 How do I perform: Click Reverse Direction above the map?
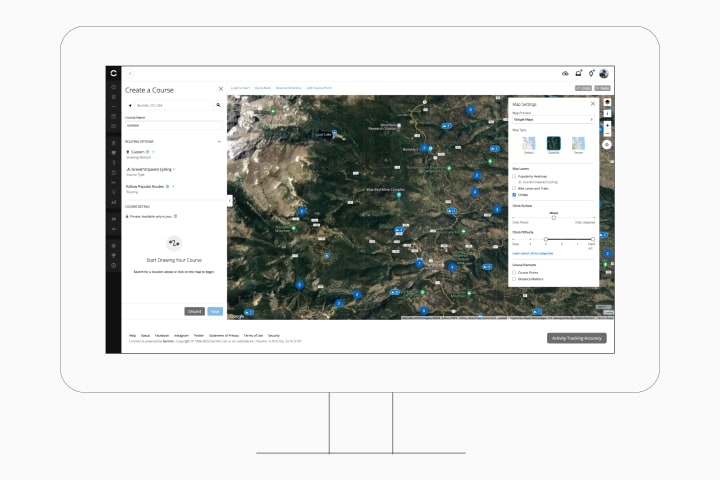point(289,88)
